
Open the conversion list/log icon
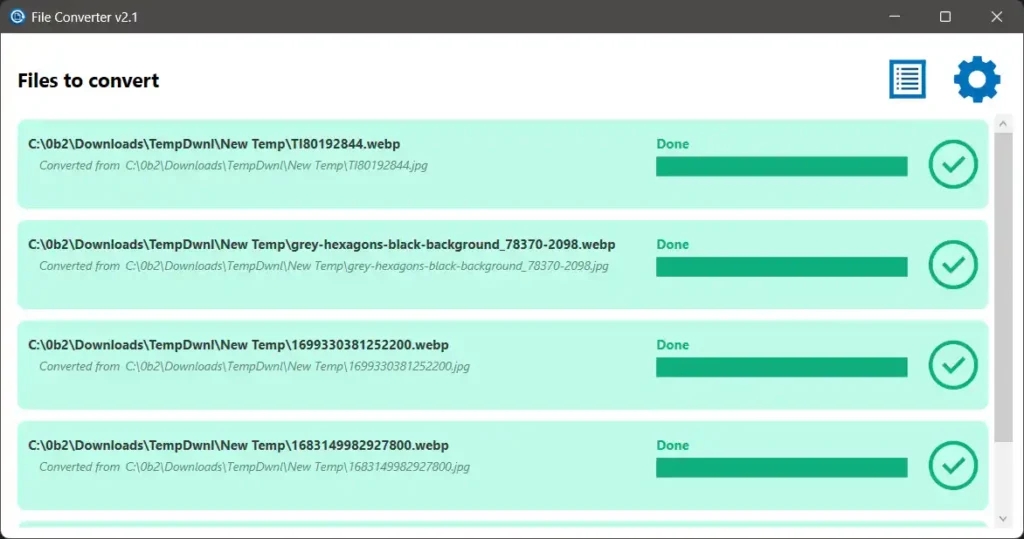[x=907, y=79]
